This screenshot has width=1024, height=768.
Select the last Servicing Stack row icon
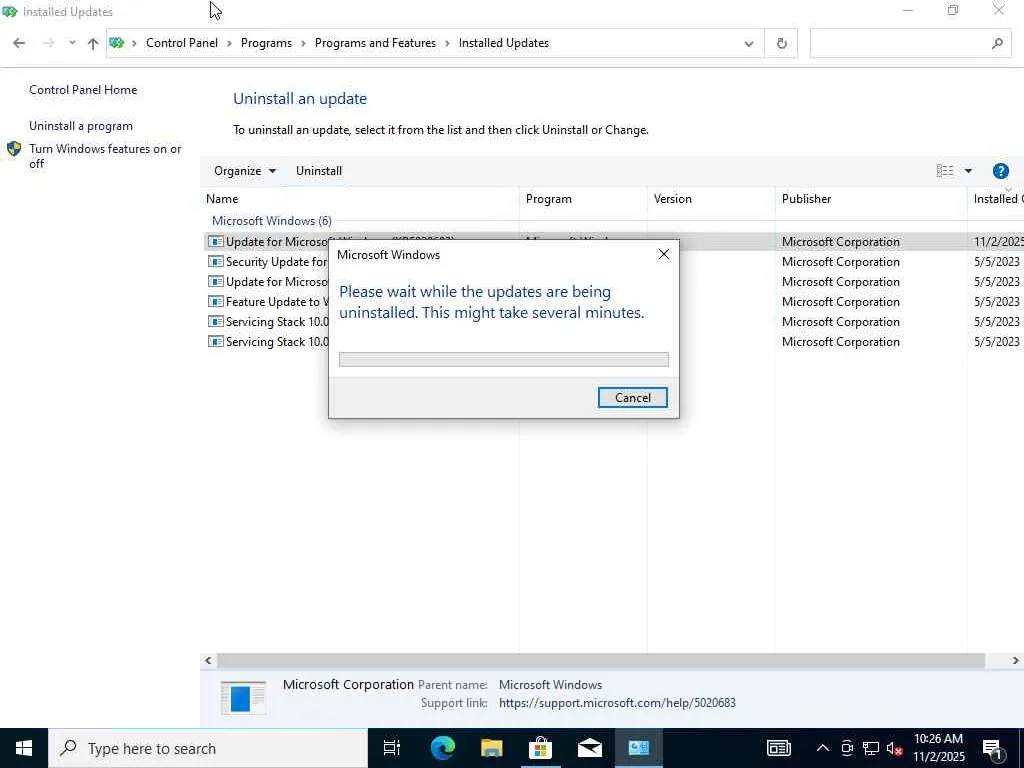coord(216,342)
